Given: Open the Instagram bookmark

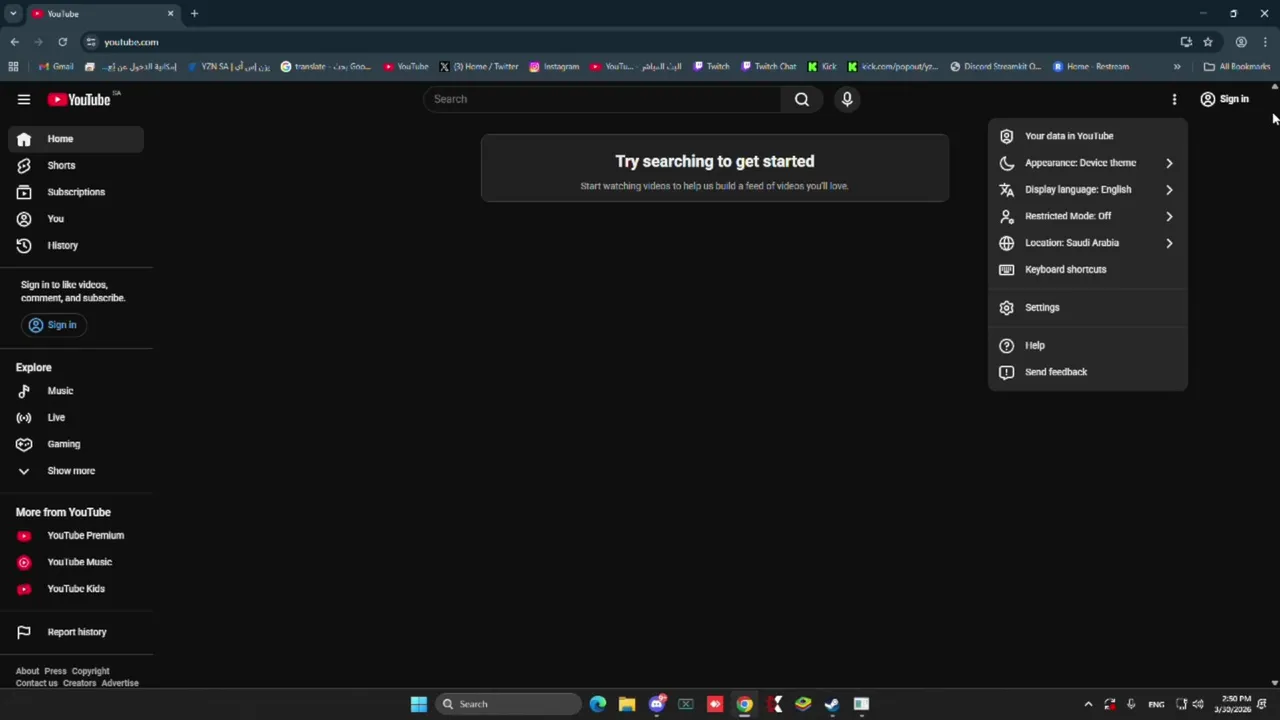Looking at the screenshot, I should coord(554,67).
